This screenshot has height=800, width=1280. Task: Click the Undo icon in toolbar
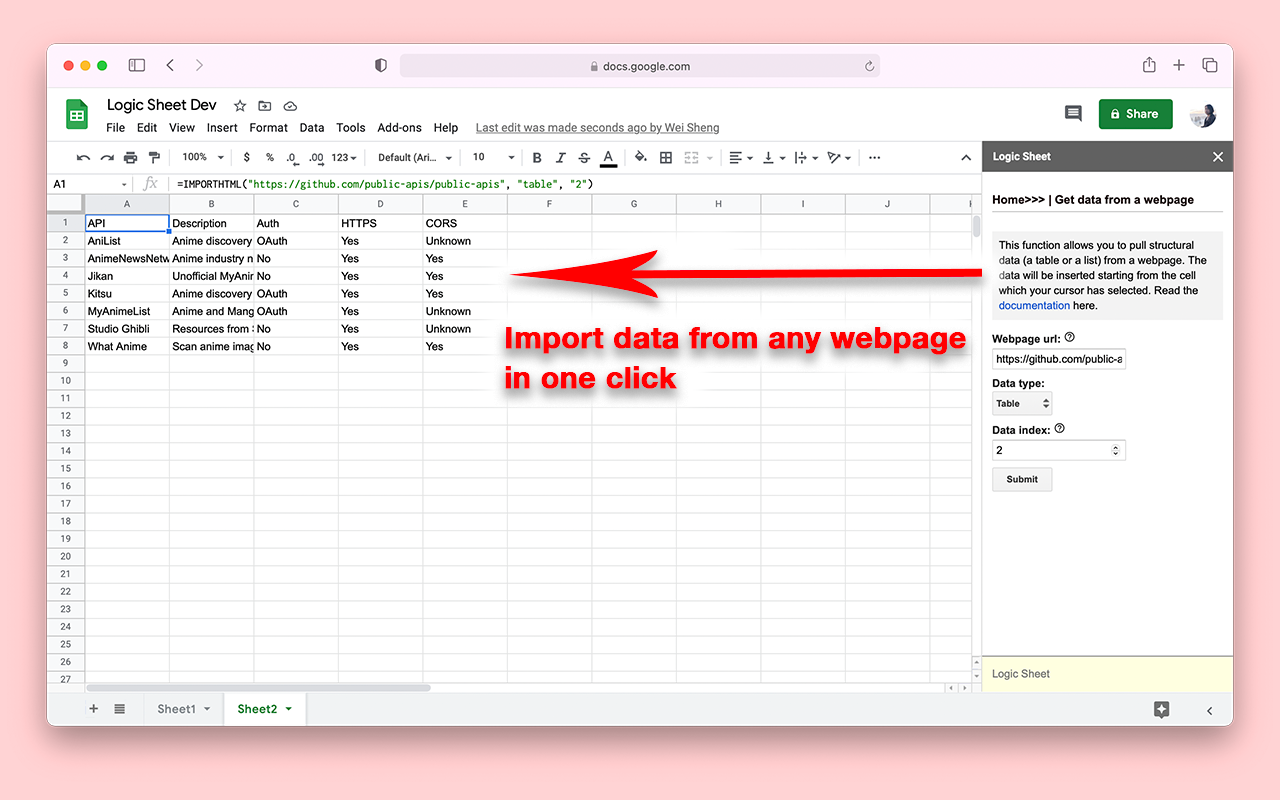(x=83, y=158)
